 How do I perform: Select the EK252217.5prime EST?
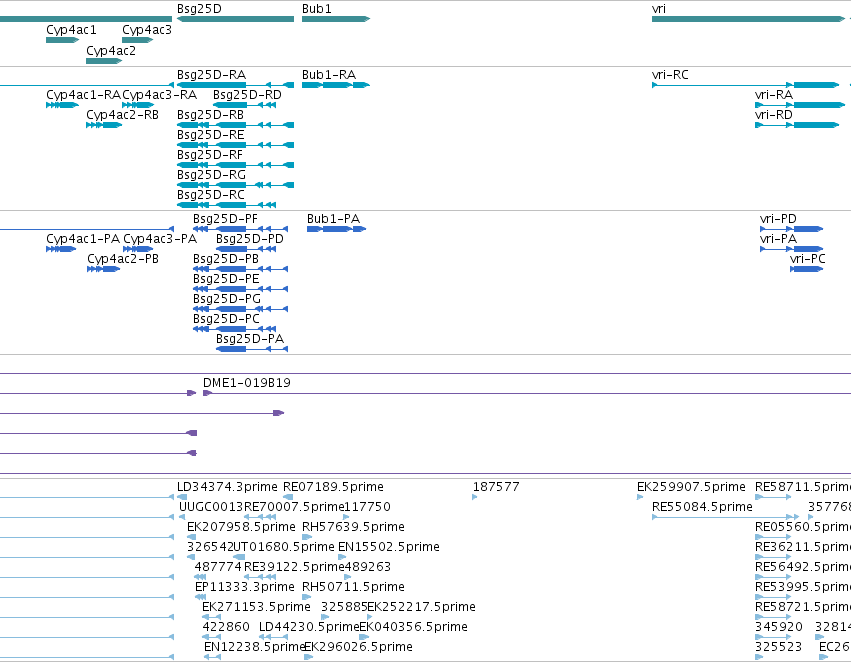[371, 617]
